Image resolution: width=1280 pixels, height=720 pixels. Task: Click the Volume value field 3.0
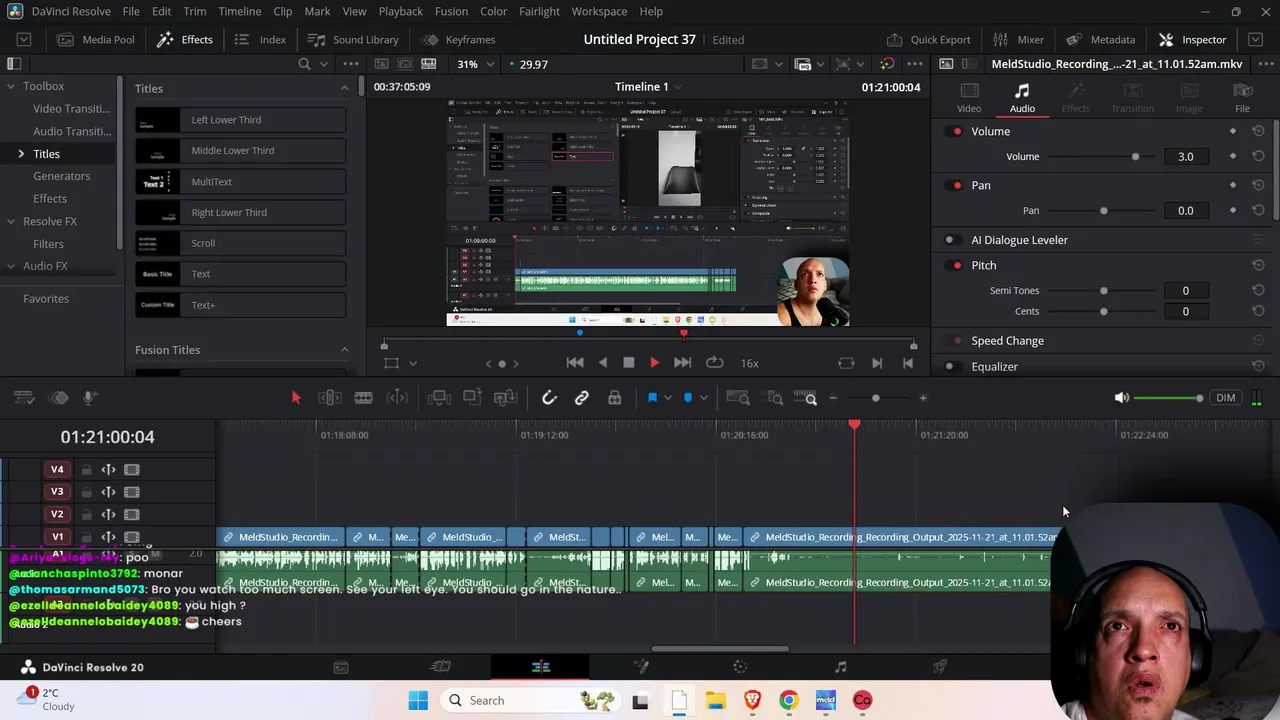point(1186,157)
